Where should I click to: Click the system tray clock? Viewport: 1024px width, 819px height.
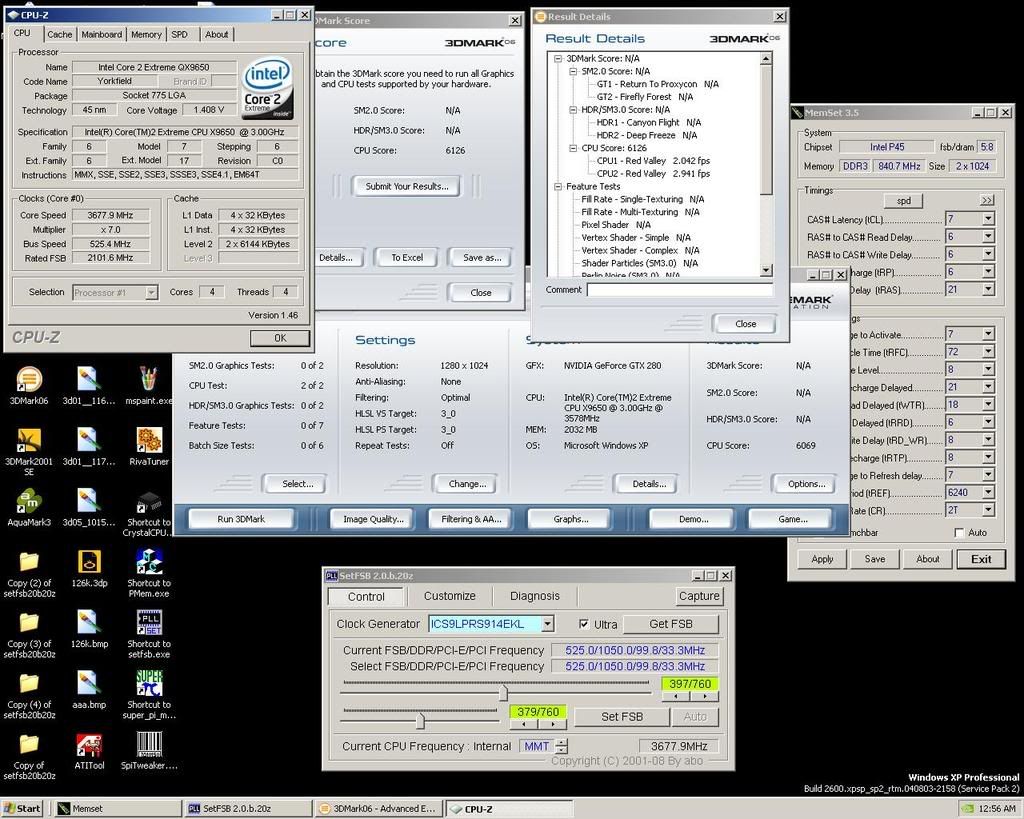[x=997, y=809]
